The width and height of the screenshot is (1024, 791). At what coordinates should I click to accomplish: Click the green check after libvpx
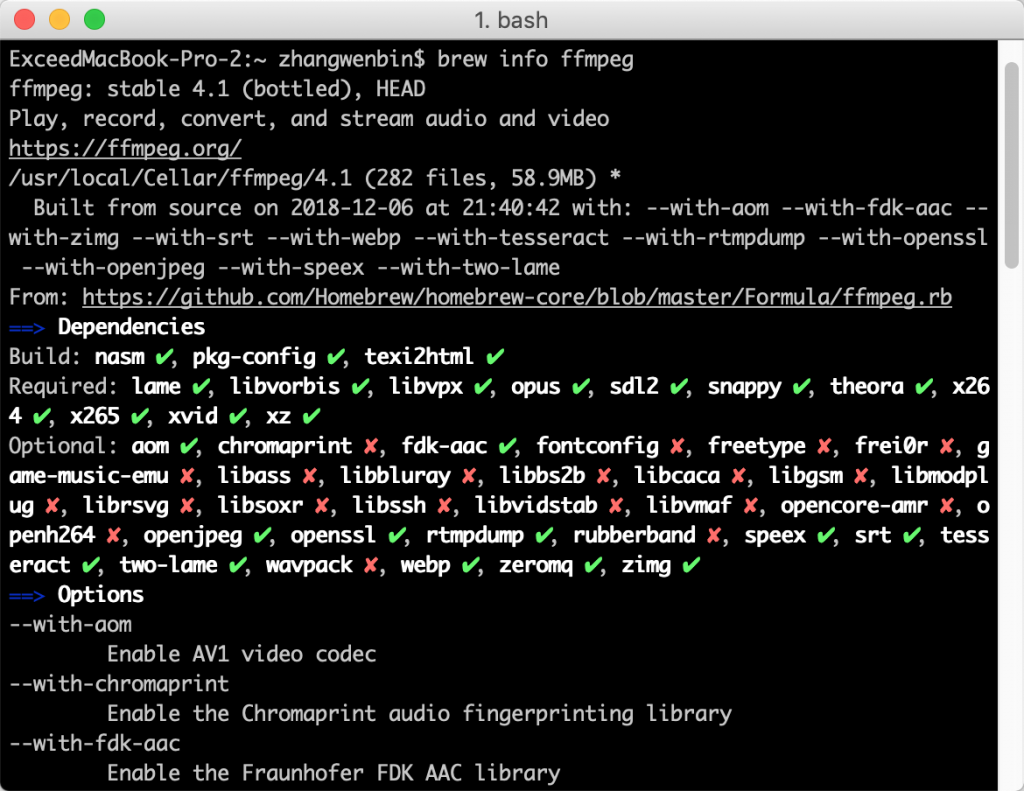click(x=483, y=387)
